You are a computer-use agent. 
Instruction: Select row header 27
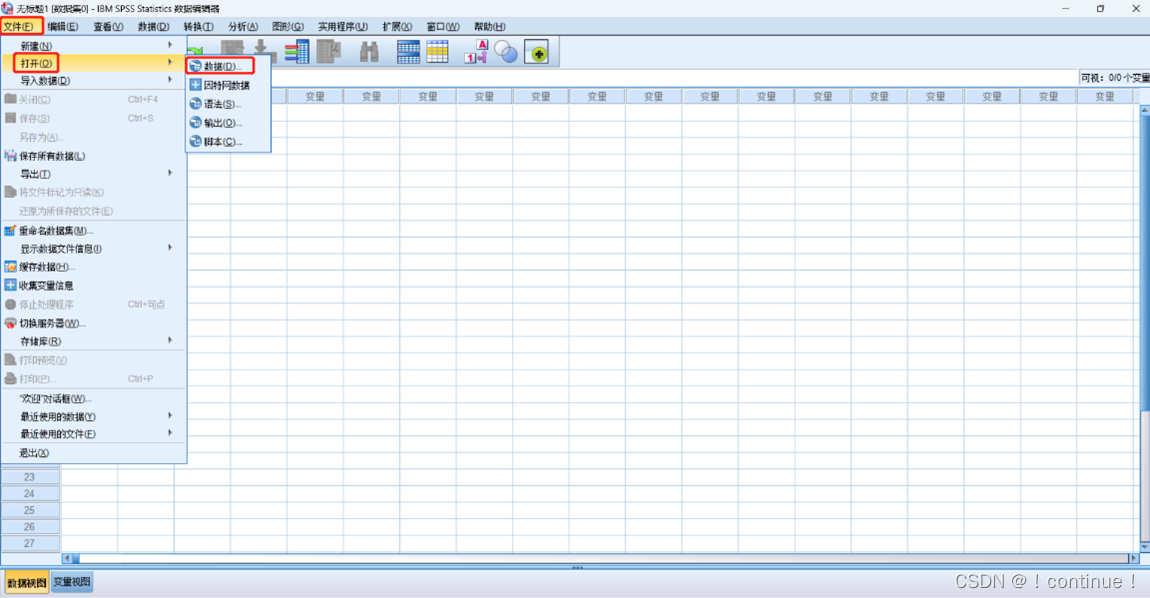point(29,544)
